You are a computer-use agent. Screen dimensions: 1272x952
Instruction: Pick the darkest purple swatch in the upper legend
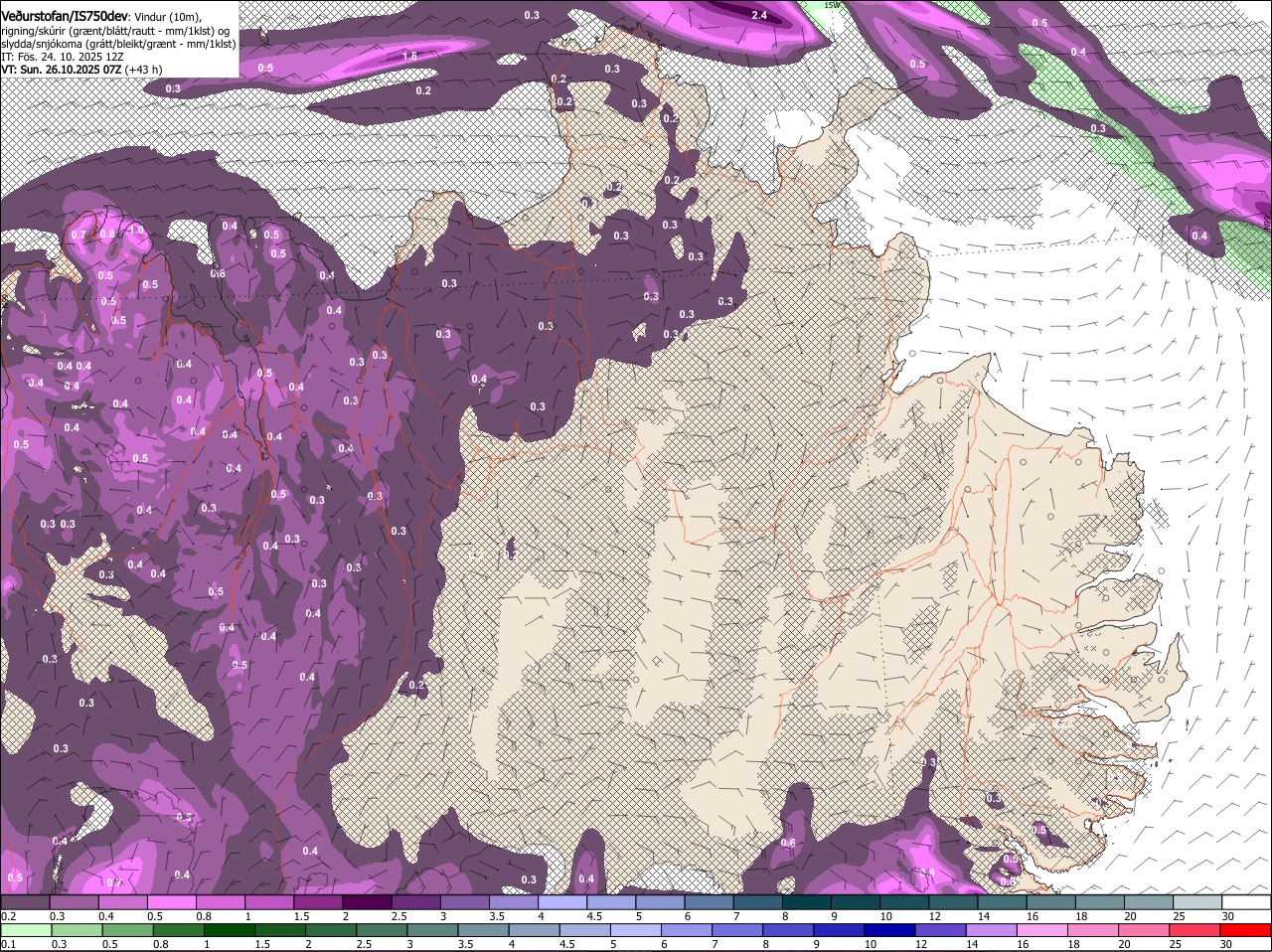(x=369, y=902)
